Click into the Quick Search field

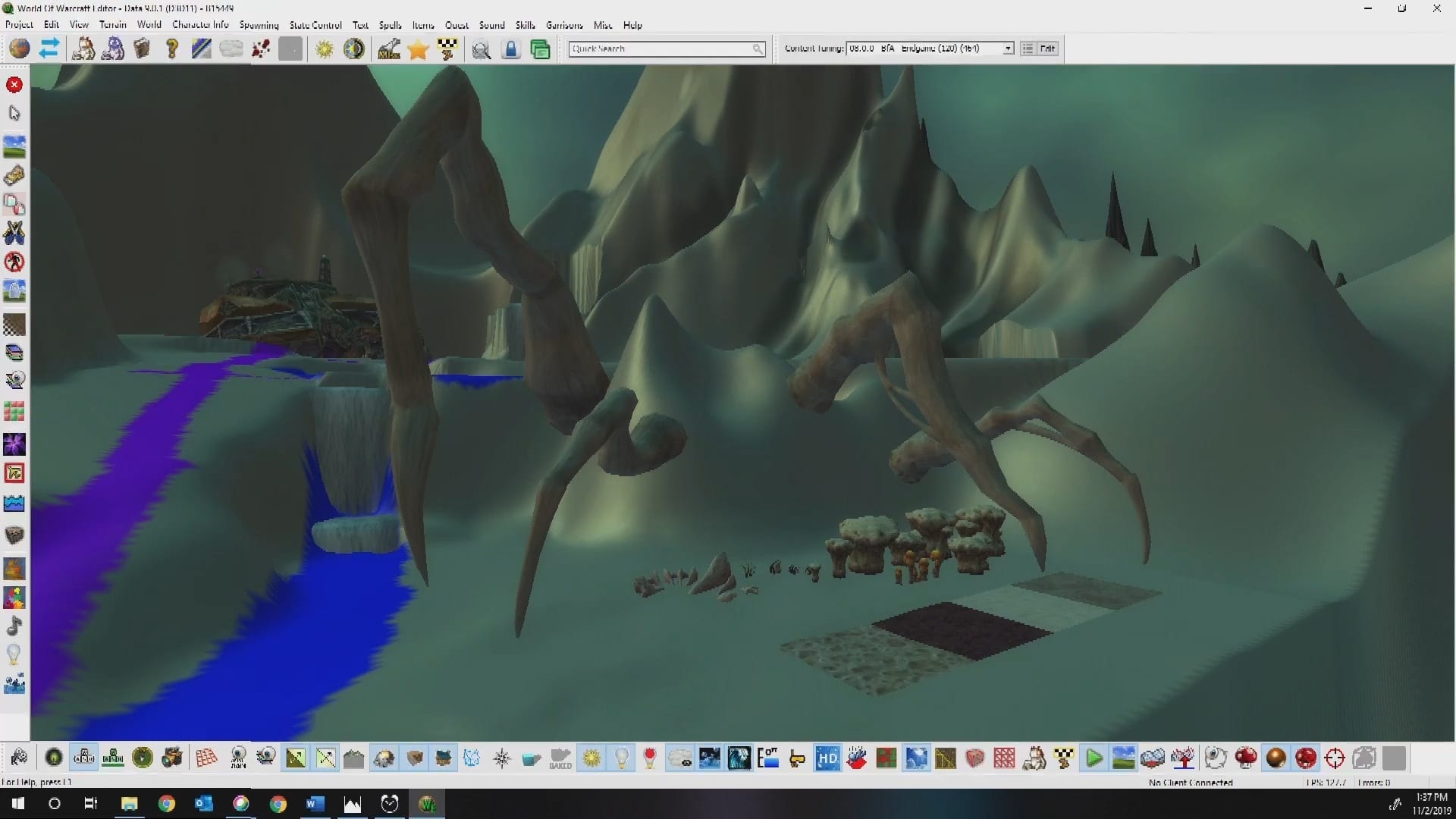point(660,49)
